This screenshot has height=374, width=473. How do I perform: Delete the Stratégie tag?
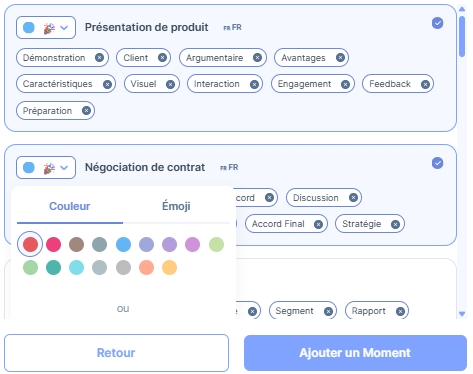(x=395, y=224)
